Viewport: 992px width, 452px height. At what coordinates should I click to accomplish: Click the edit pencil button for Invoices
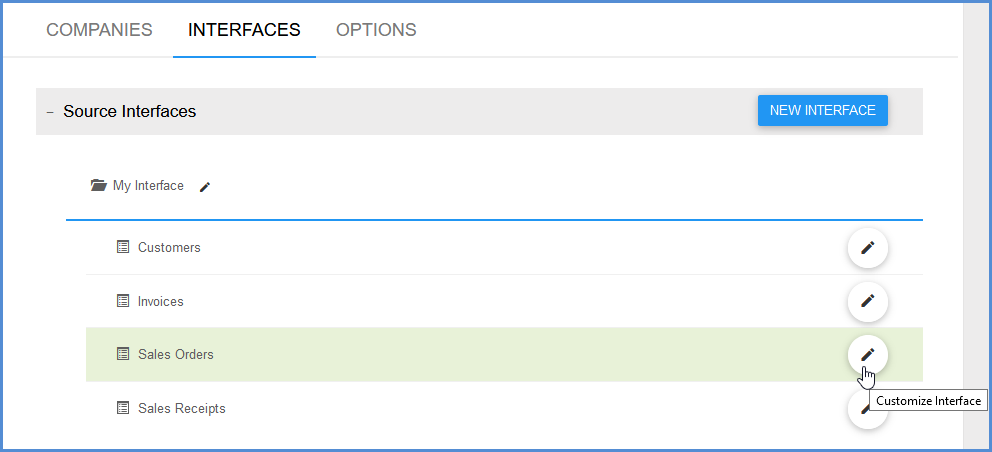[x=867, y=301]
